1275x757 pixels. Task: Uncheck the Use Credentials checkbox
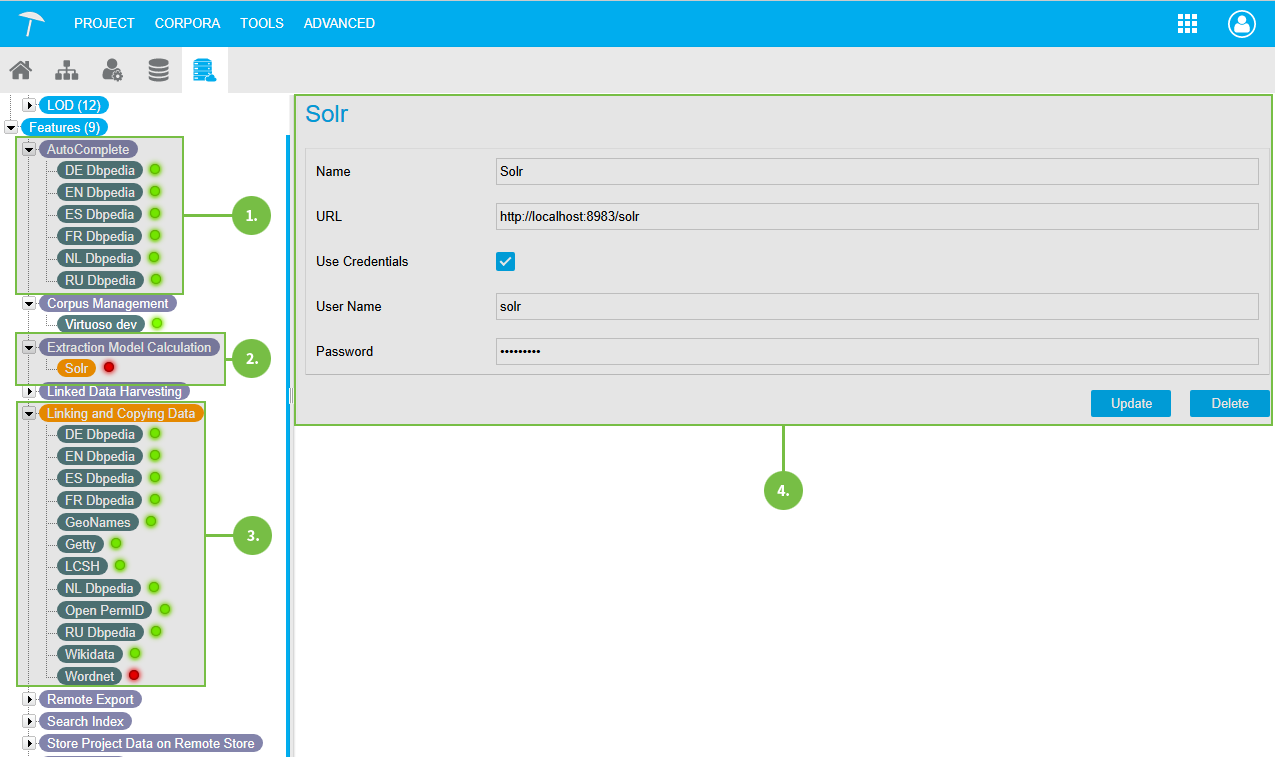(506, 262)
